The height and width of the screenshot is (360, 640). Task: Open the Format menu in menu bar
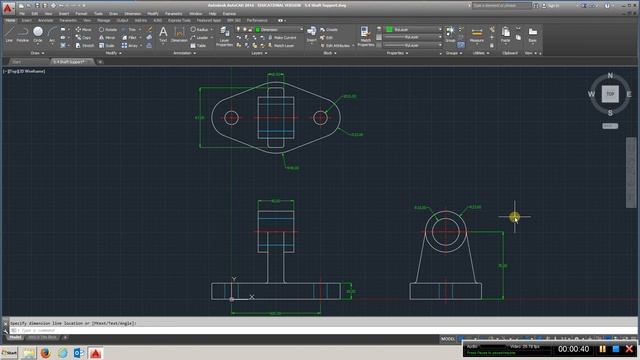coord(81,13)
